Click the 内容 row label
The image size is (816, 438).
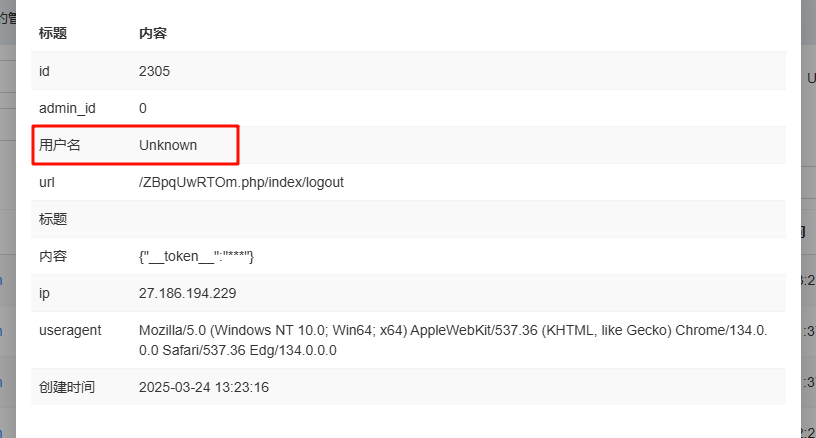53,256
